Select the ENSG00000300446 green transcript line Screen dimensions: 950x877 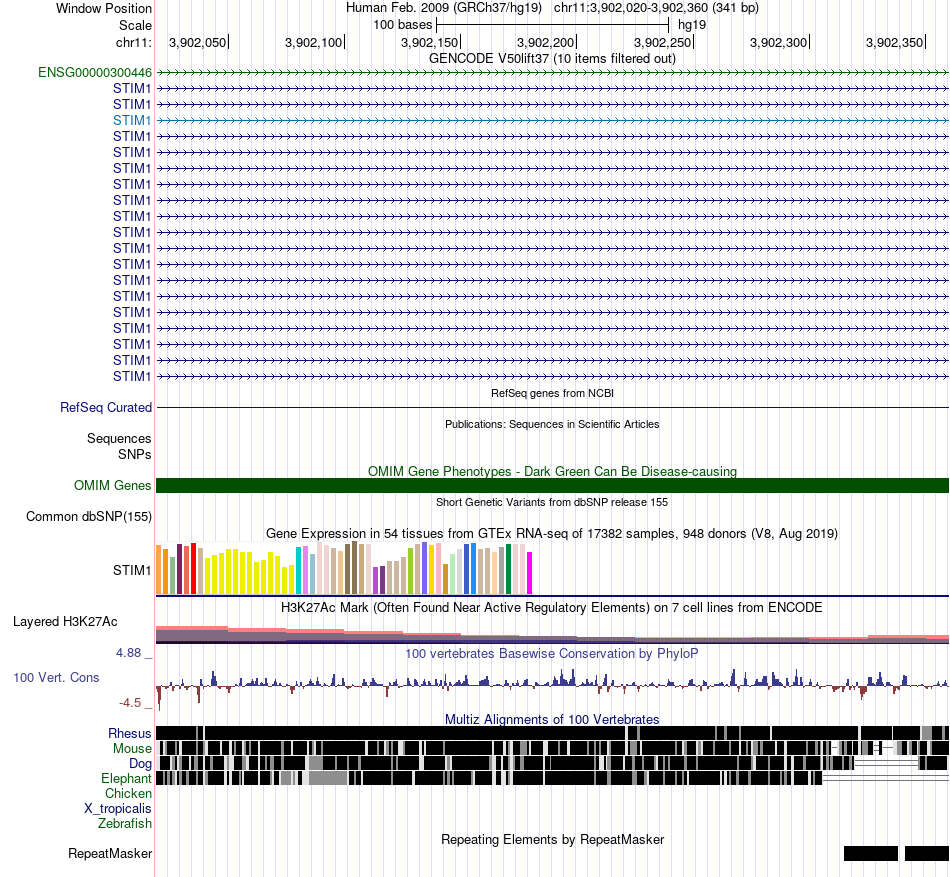(553, 73)
